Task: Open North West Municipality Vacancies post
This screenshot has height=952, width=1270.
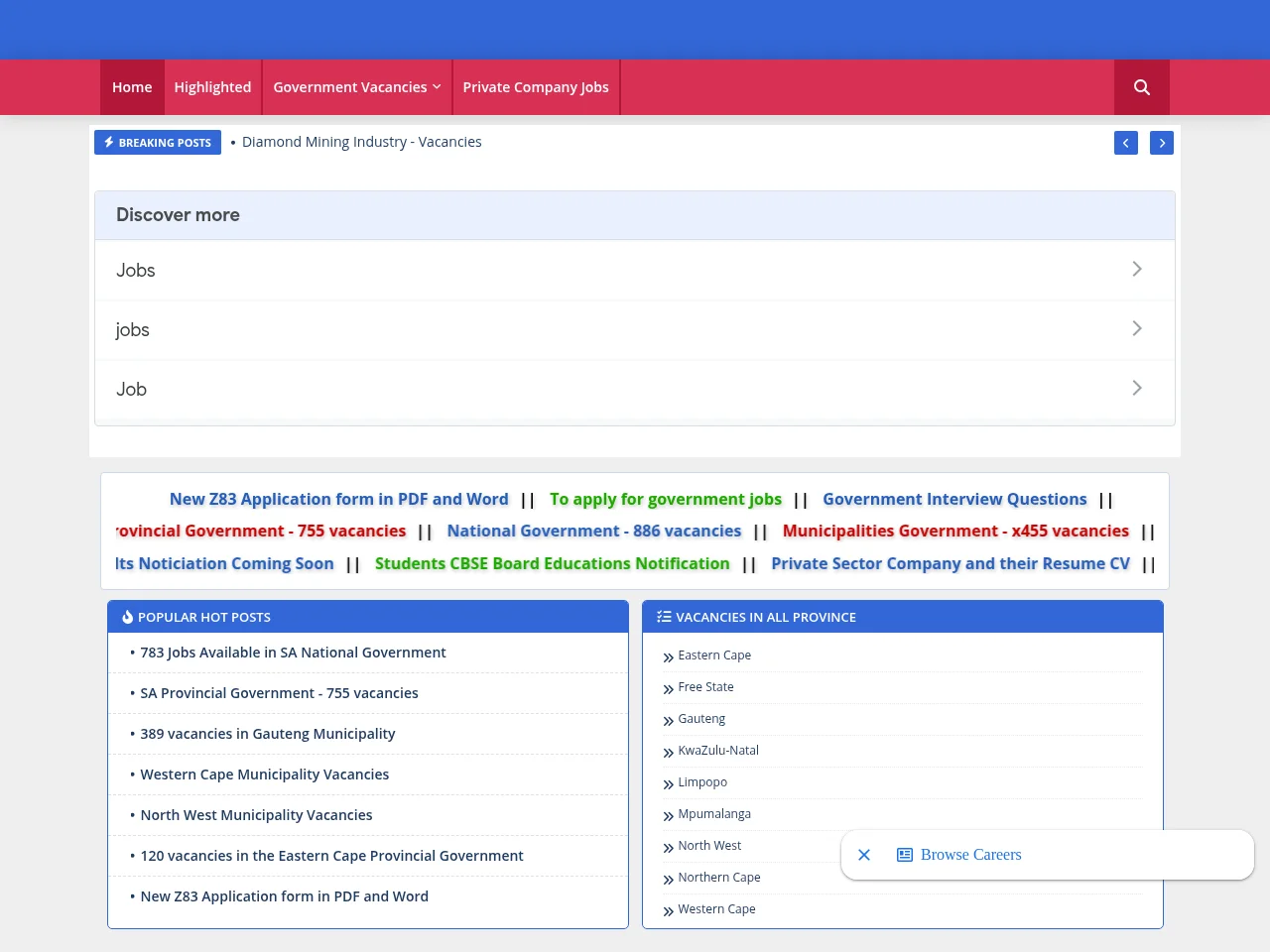Action: tap(256, 815)
